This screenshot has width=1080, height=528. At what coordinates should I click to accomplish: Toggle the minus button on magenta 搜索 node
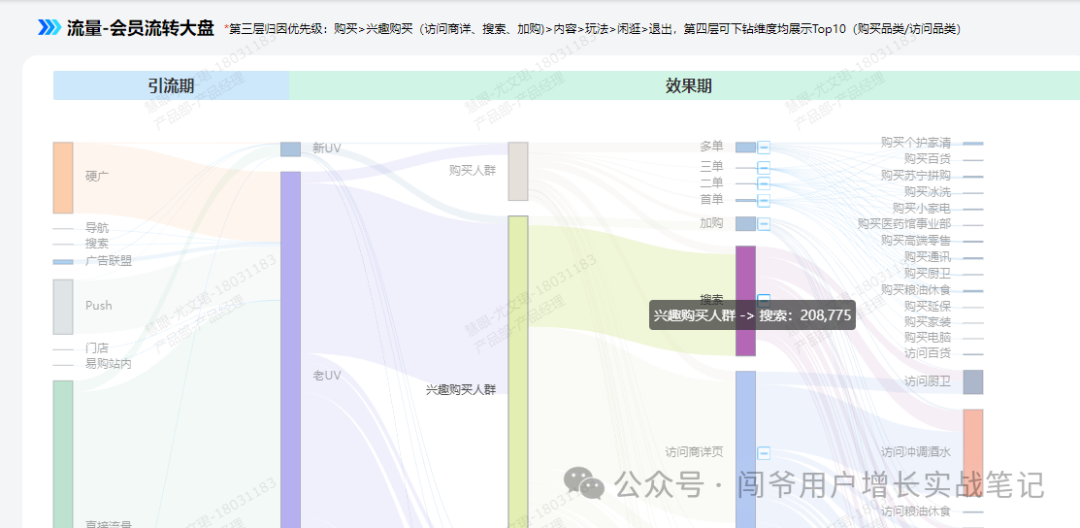pos(764,300)
